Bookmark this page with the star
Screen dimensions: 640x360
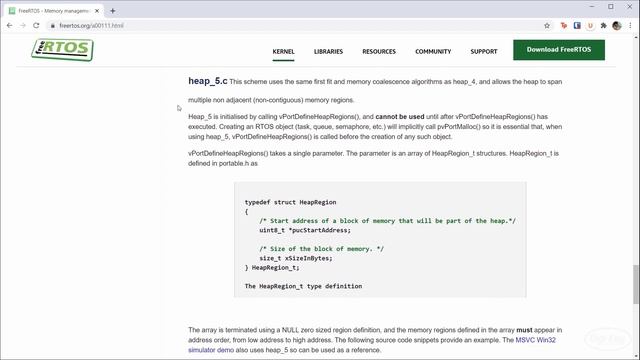coord(547,25)
